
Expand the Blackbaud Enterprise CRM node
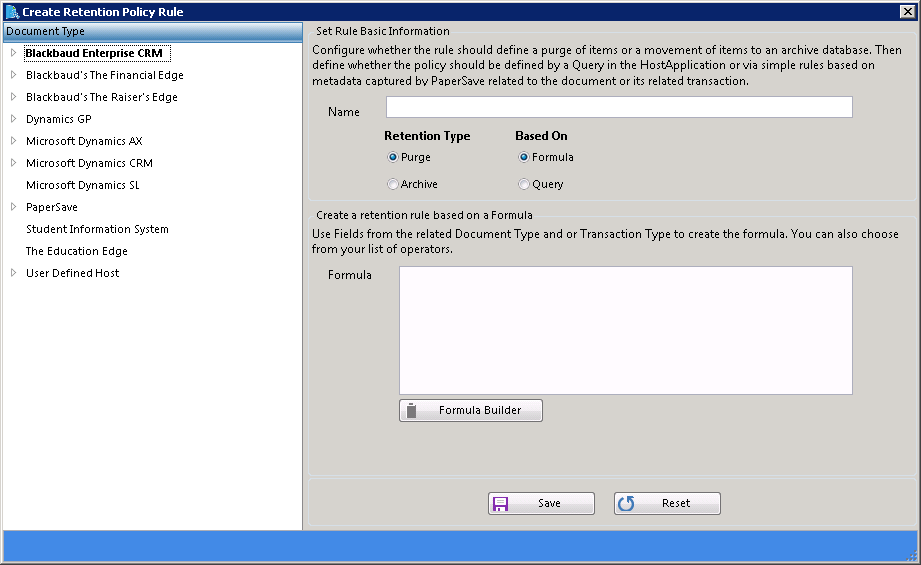(14, 53)
